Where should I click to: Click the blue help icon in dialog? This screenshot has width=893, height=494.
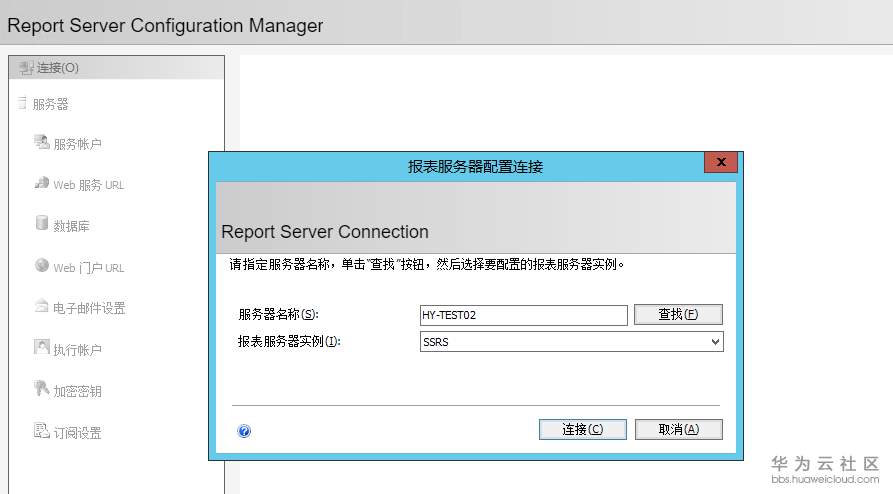(244, 431)
